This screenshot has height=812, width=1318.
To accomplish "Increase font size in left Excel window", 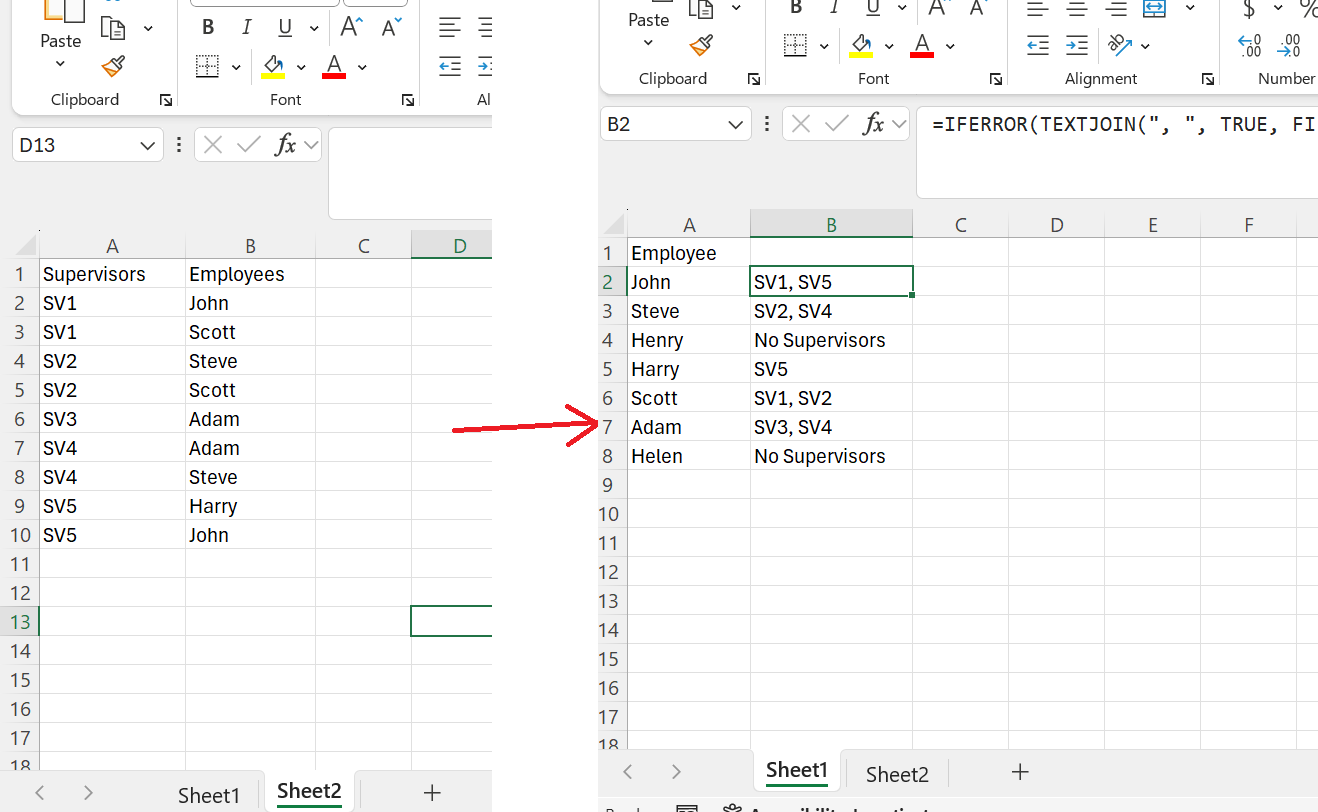I will pos(351,27).
